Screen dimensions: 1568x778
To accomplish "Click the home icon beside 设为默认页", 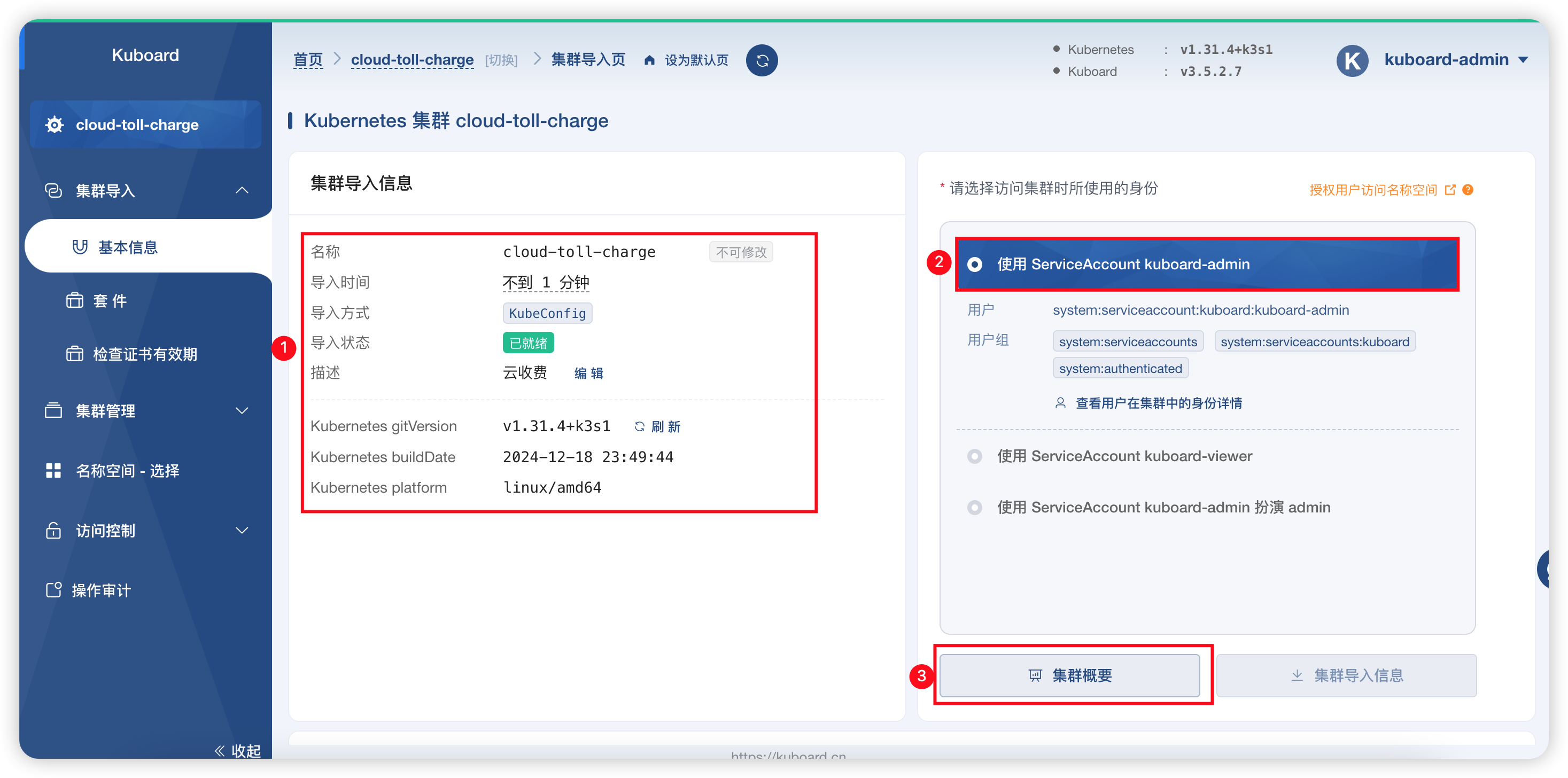I will point(649,60).
